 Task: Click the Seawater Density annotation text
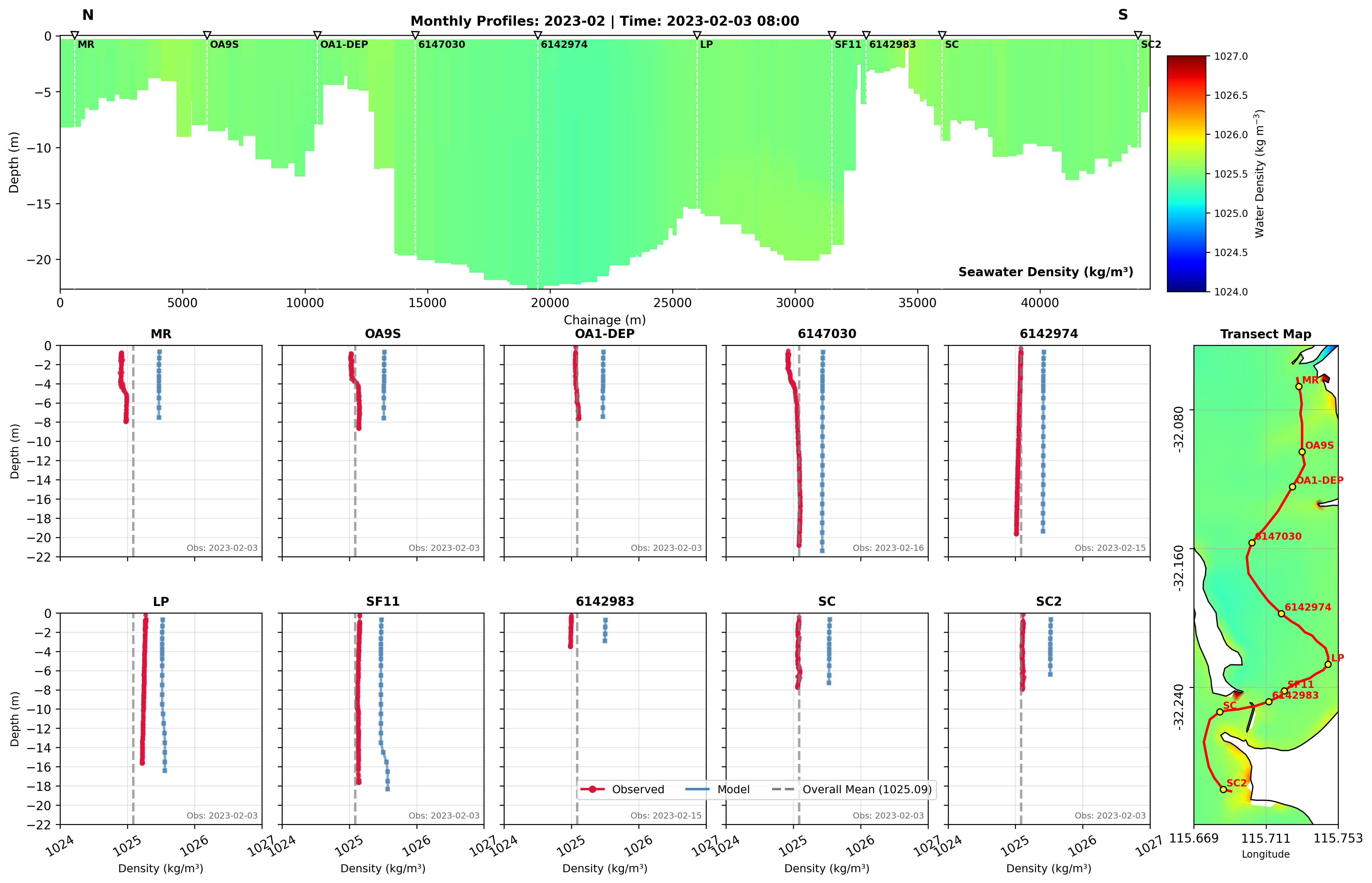(x=1045, y=272)
